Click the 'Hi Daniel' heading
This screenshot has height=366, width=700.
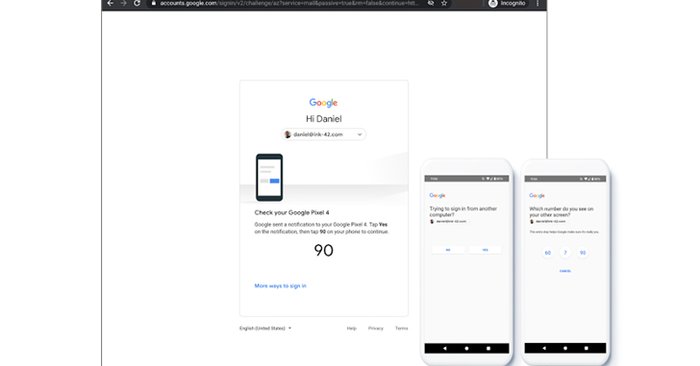coord(324,119)
